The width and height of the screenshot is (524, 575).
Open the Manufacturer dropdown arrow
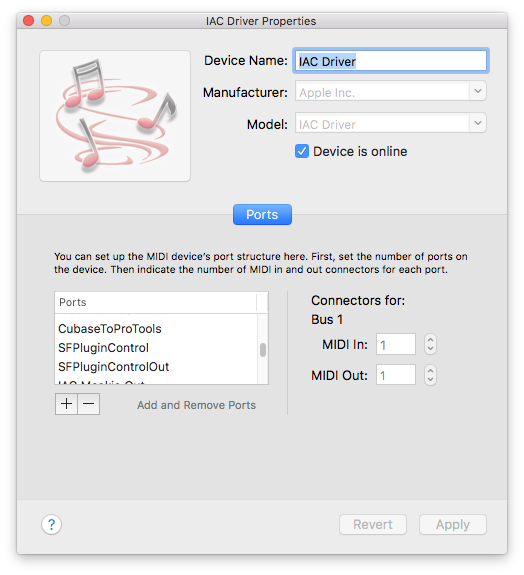[478, 91]
